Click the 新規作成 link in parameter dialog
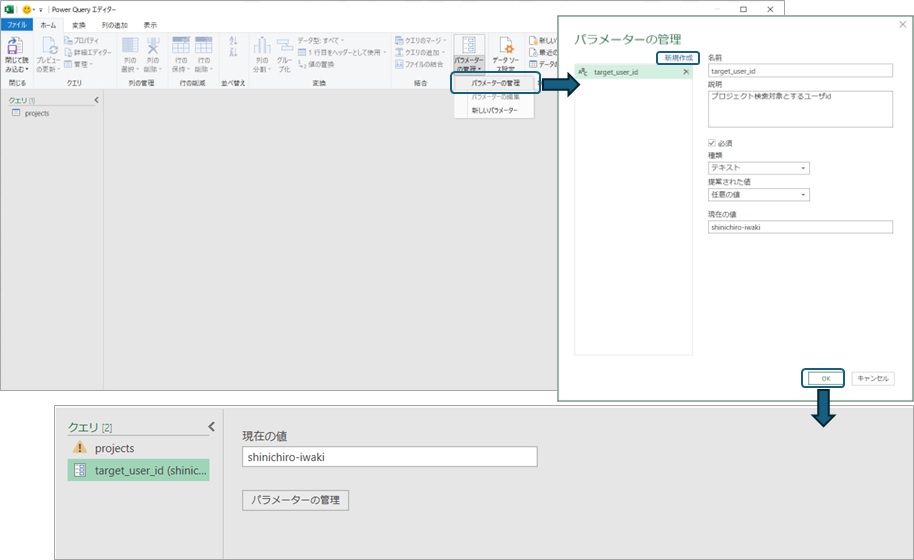The height and width of the screenshot is (560, 914). [x=677, y=58]
